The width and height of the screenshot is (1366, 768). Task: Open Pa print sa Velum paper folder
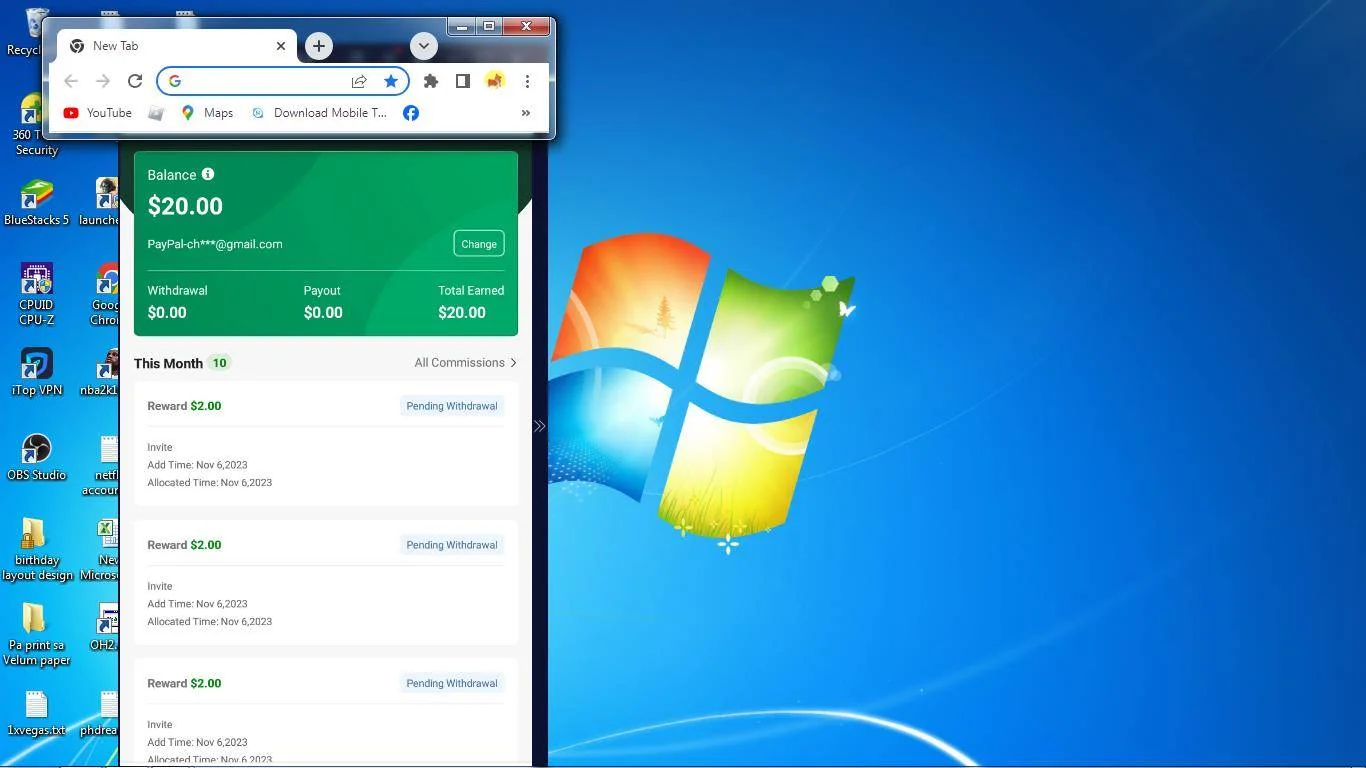coord(37,634)
